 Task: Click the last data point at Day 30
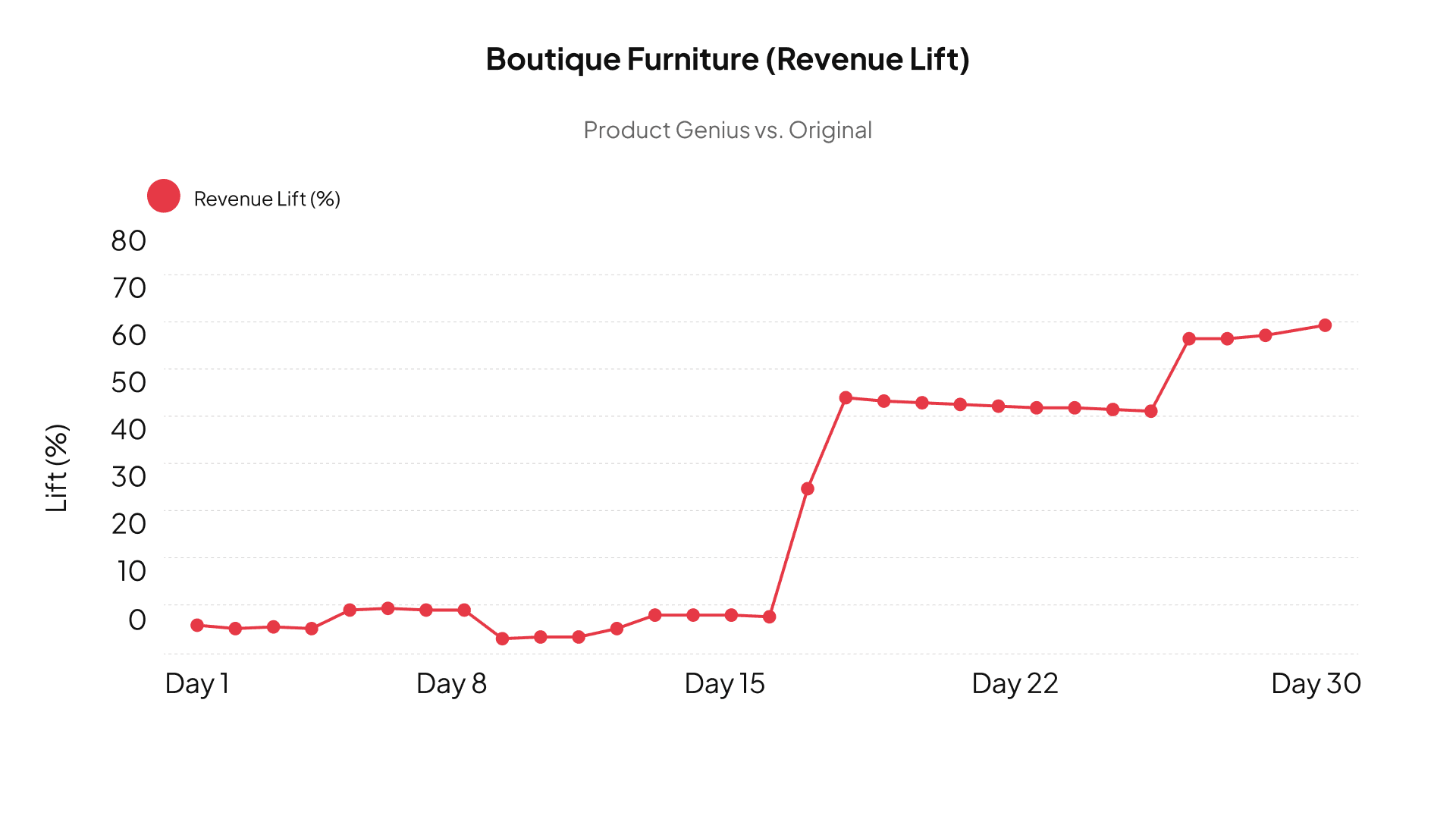(1325, 325)
